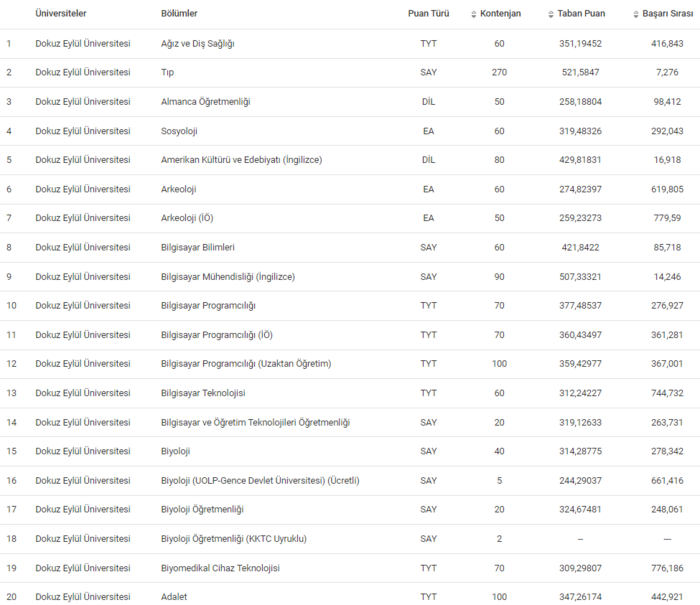700x605 pixels.
Task: Click Dokuz Eylül Üniversitesi in the Sosyoloji row
Action: (83, 131)
